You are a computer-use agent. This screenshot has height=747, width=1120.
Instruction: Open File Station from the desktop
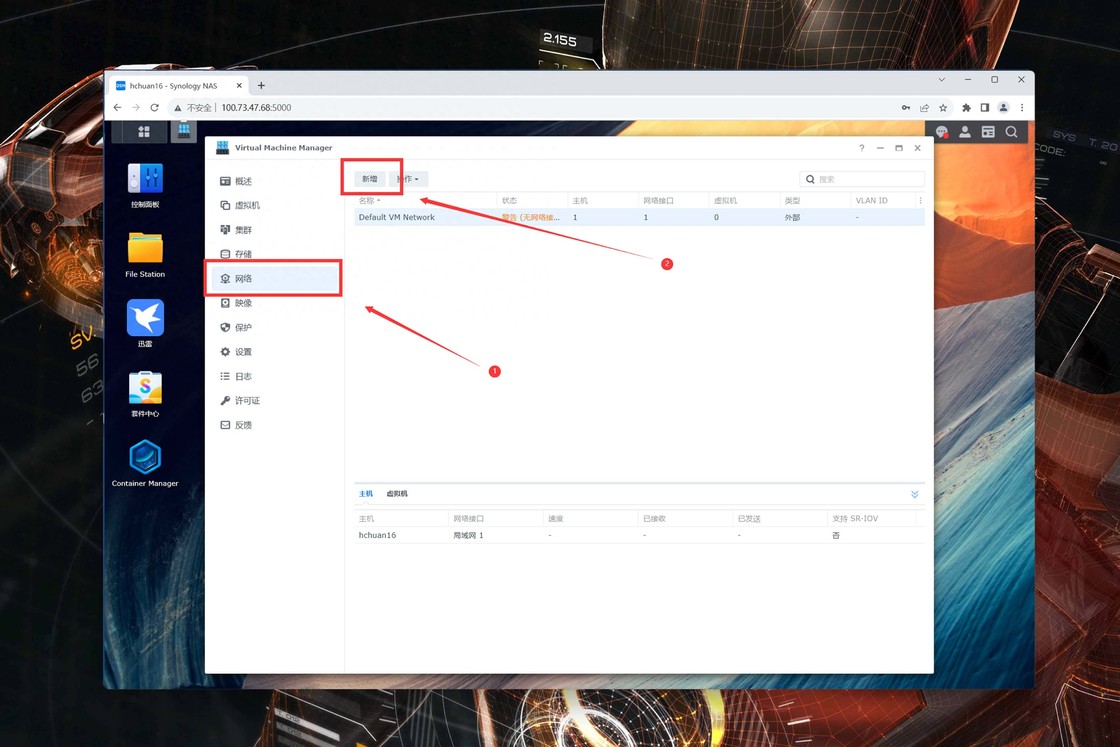145,249
